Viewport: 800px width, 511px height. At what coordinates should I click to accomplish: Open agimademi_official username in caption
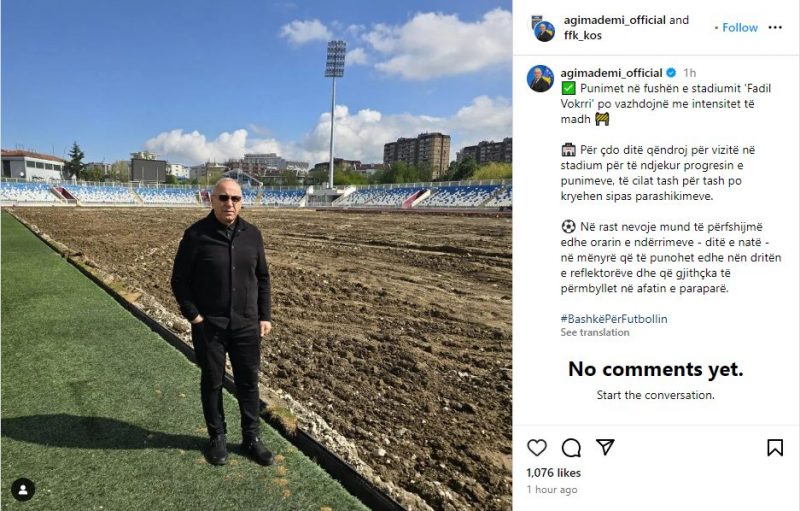[611, 72]
